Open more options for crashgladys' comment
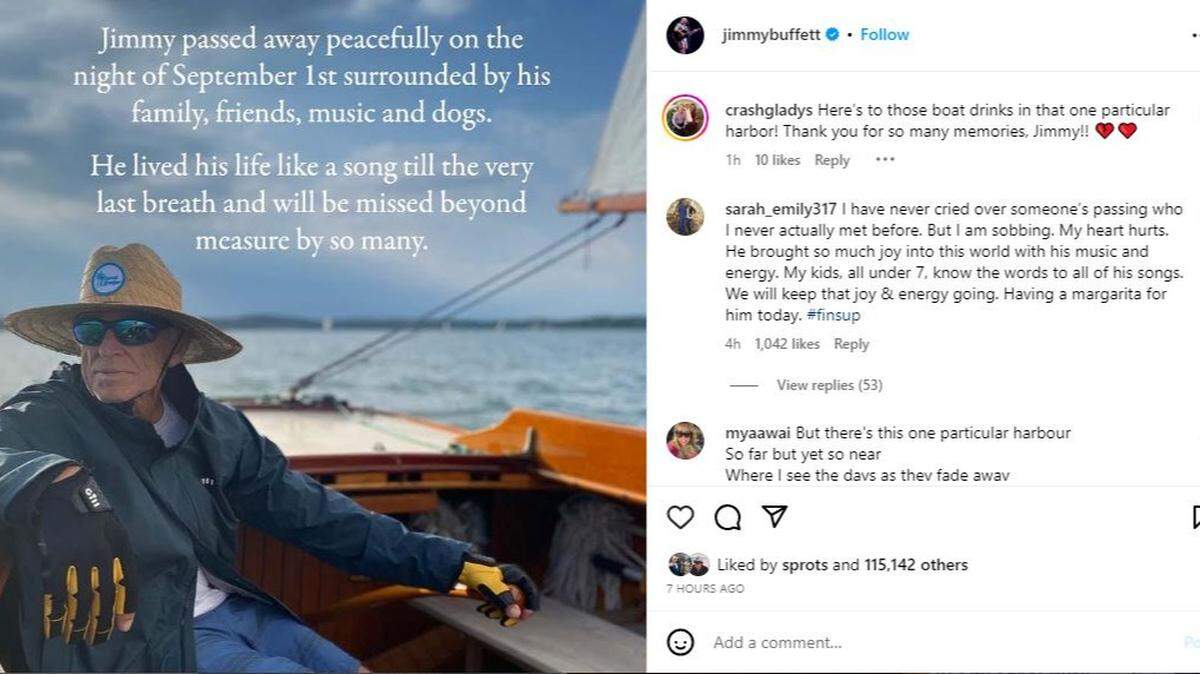This screenshot has width=1200, height=674. point(884,160)
